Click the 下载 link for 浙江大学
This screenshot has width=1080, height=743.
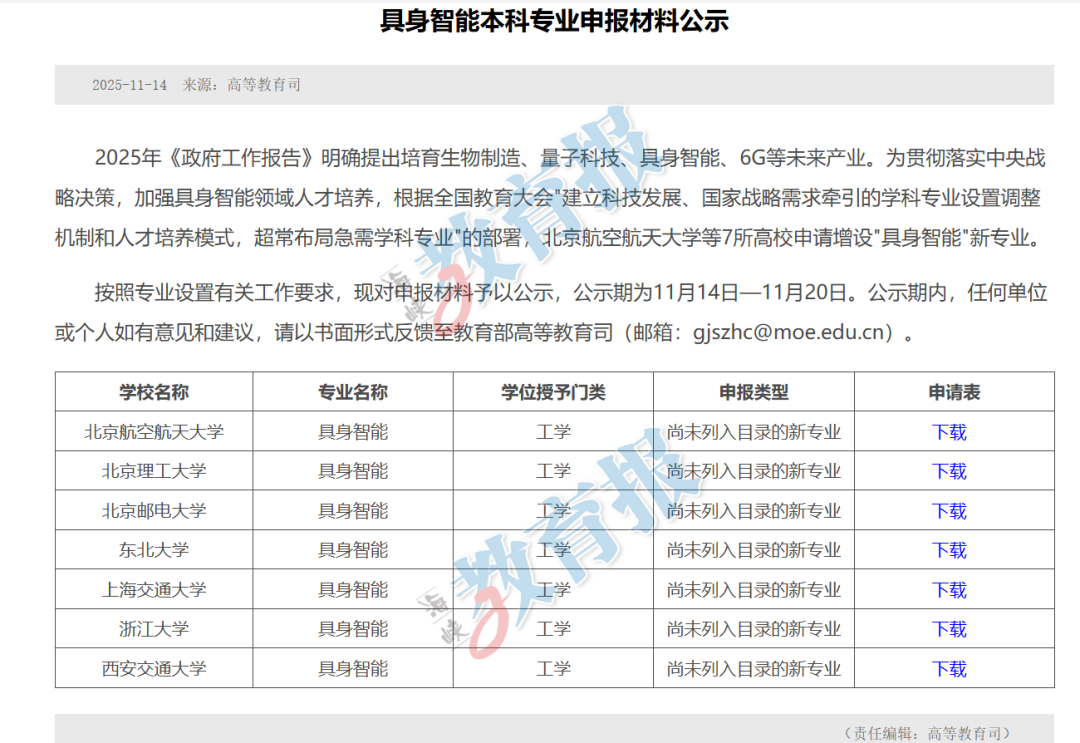pyautogui.click(x=949, y=629)
